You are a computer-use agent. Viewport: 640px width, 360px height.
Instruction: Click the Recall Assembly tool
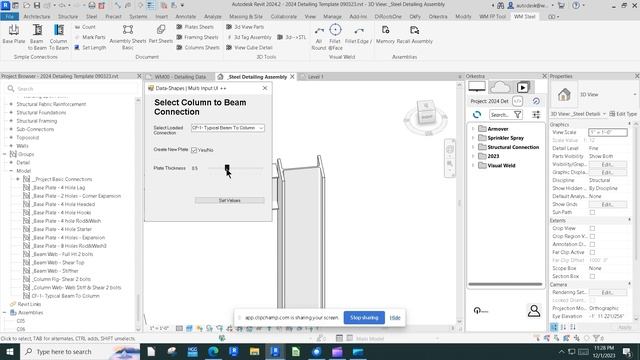tap(415, 34)
